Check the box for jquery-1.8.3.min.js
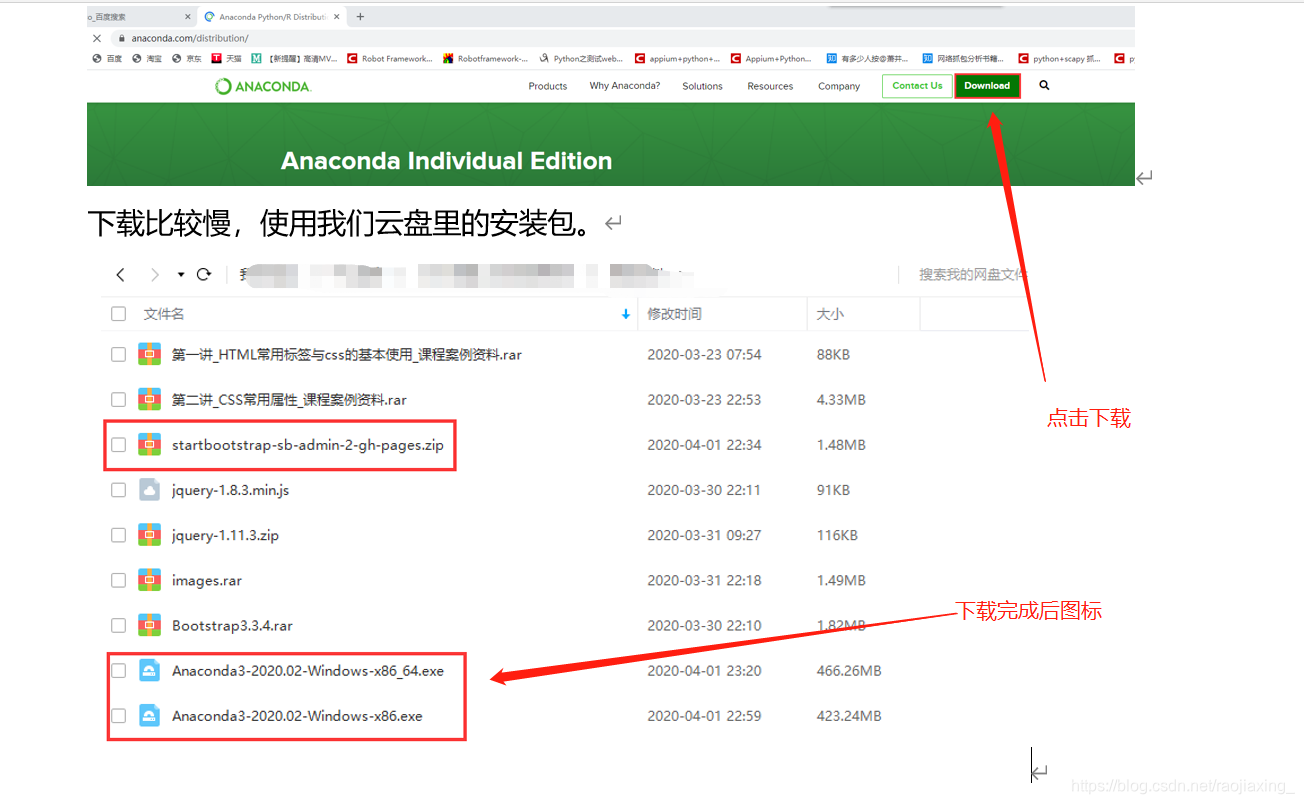This screenshot has width=1304, height=804. 119,490
